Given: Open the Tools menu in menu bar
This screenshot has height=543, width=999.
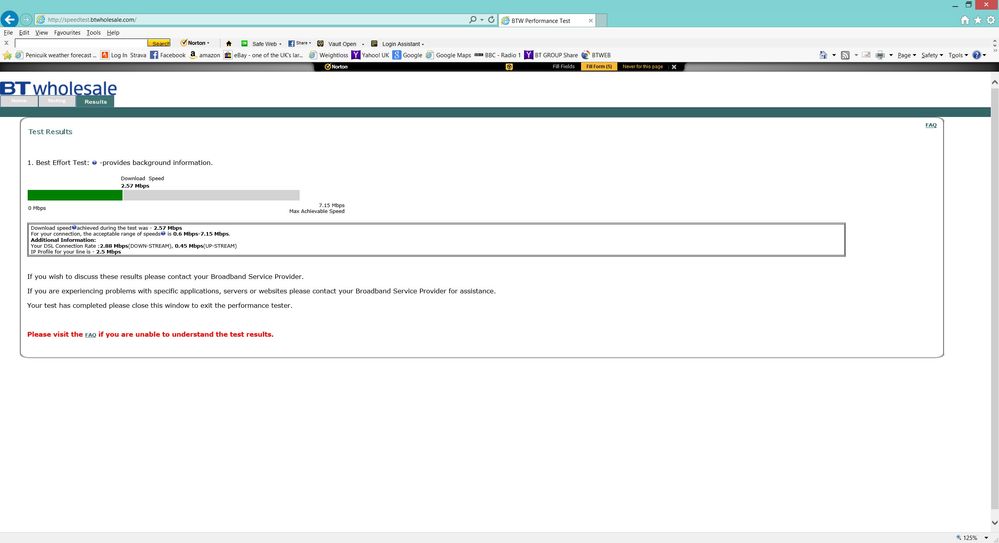Looking at the screenshot, I should coord(94,33).
